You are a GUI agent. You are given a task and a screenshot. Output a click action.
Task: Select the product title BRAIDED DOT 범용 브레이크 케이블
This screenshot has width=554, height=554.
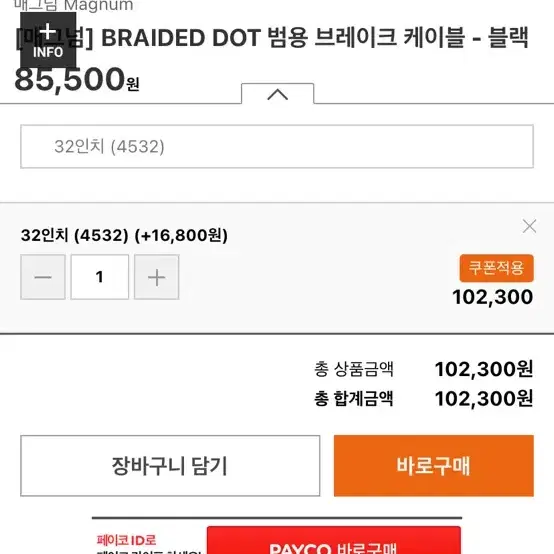point(282,38)
